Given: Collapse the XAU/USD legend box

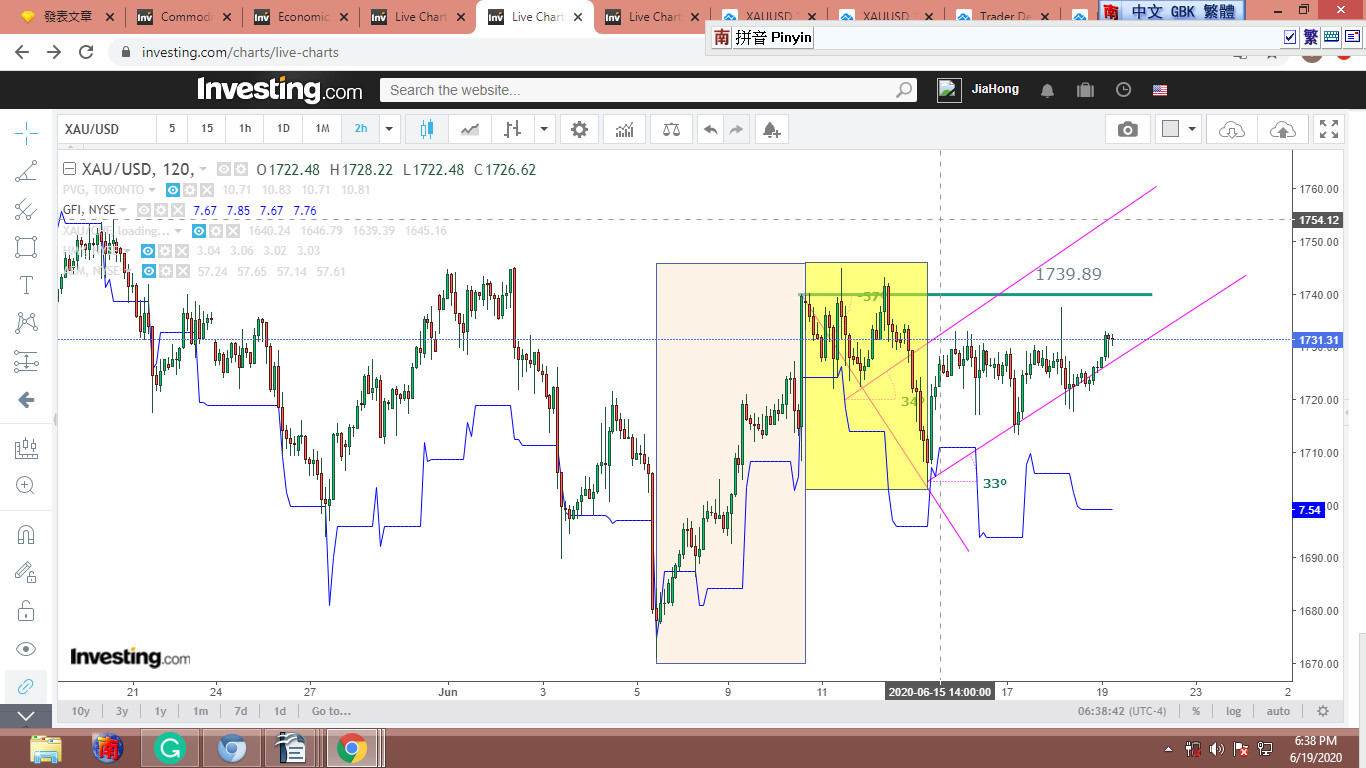Looking at the screenshot, I should (x=69, y=169).
